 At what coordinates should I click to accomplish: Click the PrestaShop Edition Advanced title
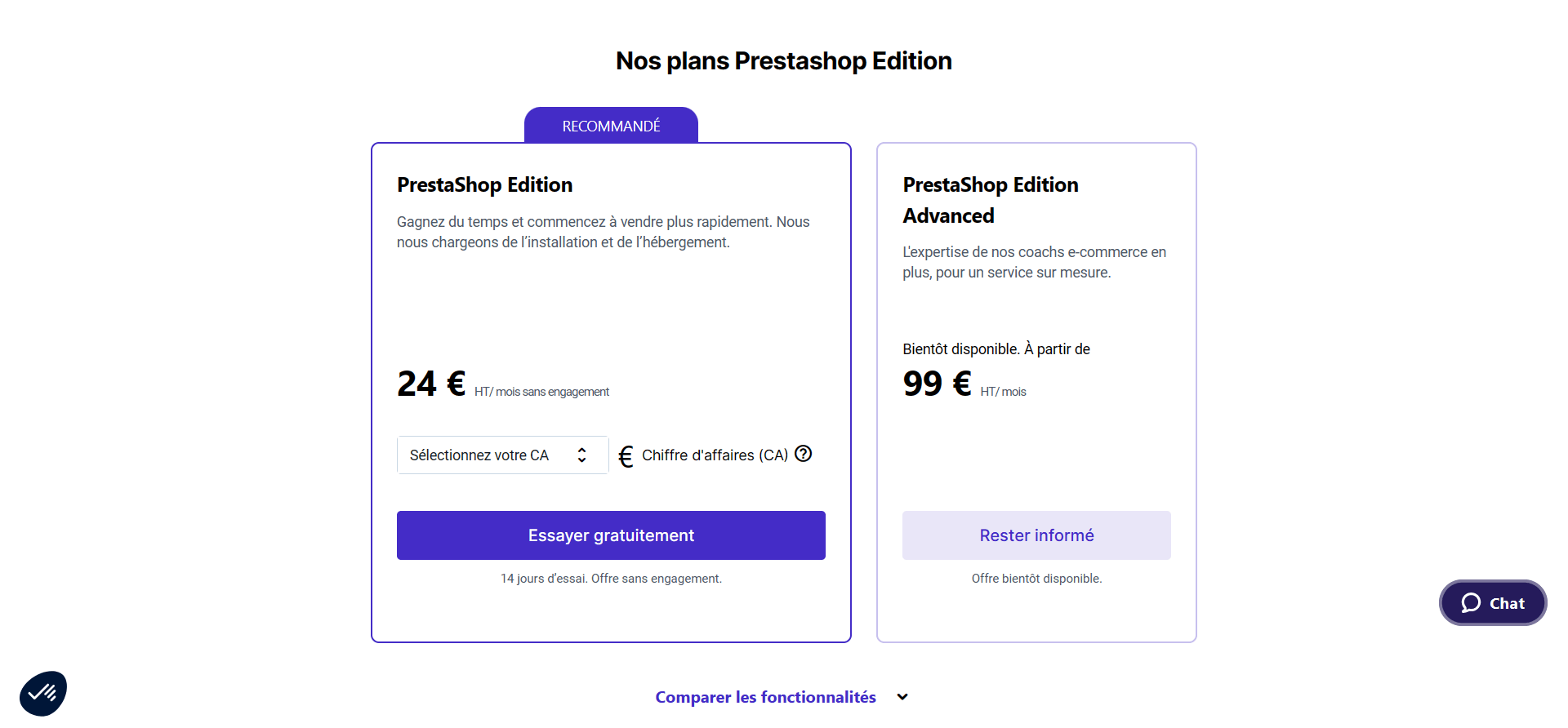coord(990,200)
